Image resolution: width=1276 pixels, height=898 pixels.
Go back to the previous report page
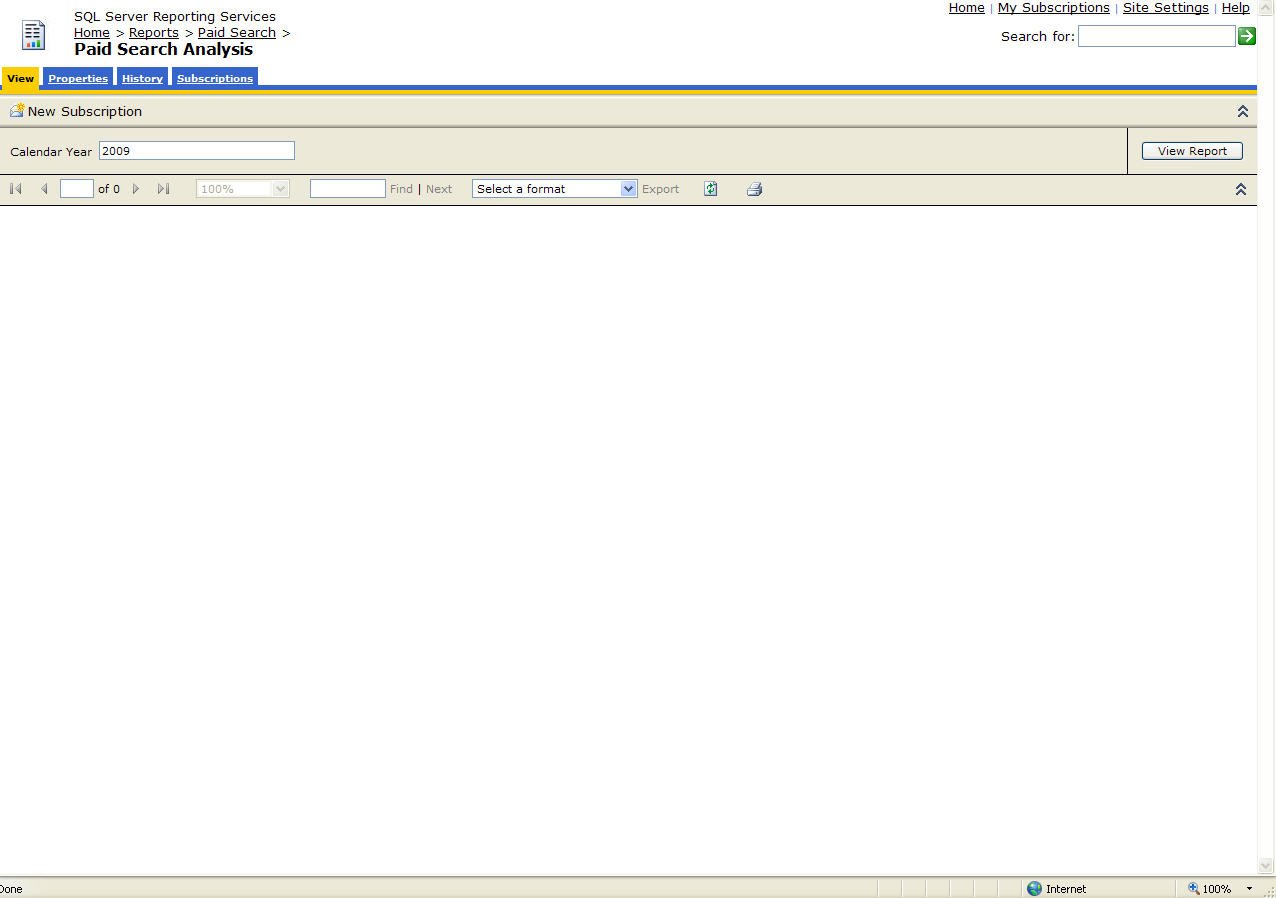coord(45,188)
